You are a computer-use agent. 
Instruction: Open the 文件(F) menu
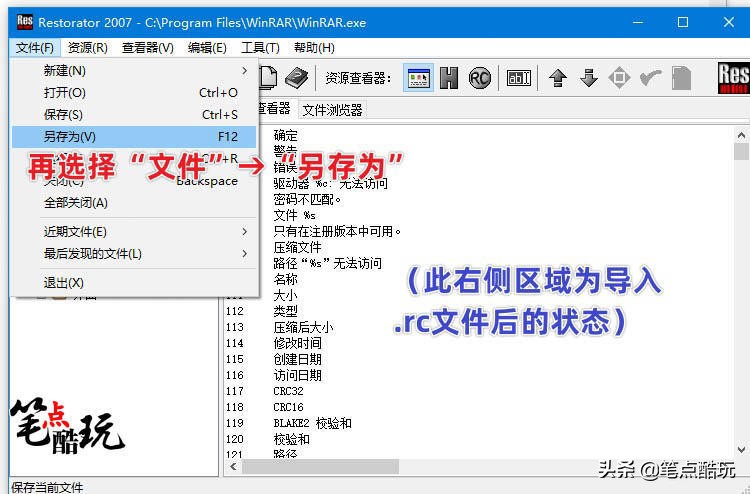(34, 48)
